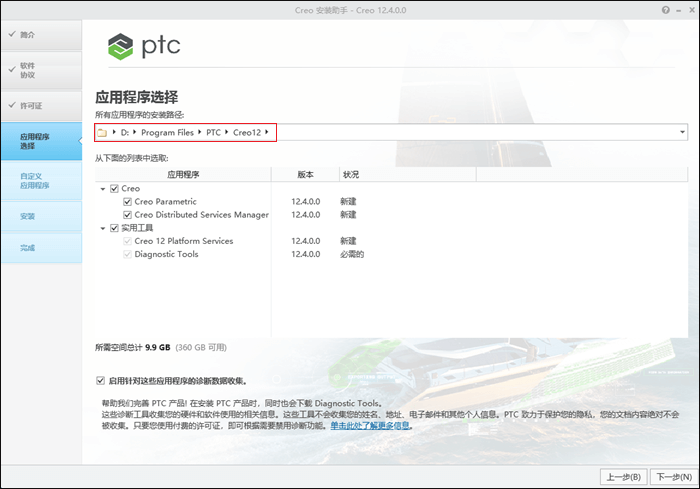Uncheck Creo Parametric checkbox

click(127, 201)
